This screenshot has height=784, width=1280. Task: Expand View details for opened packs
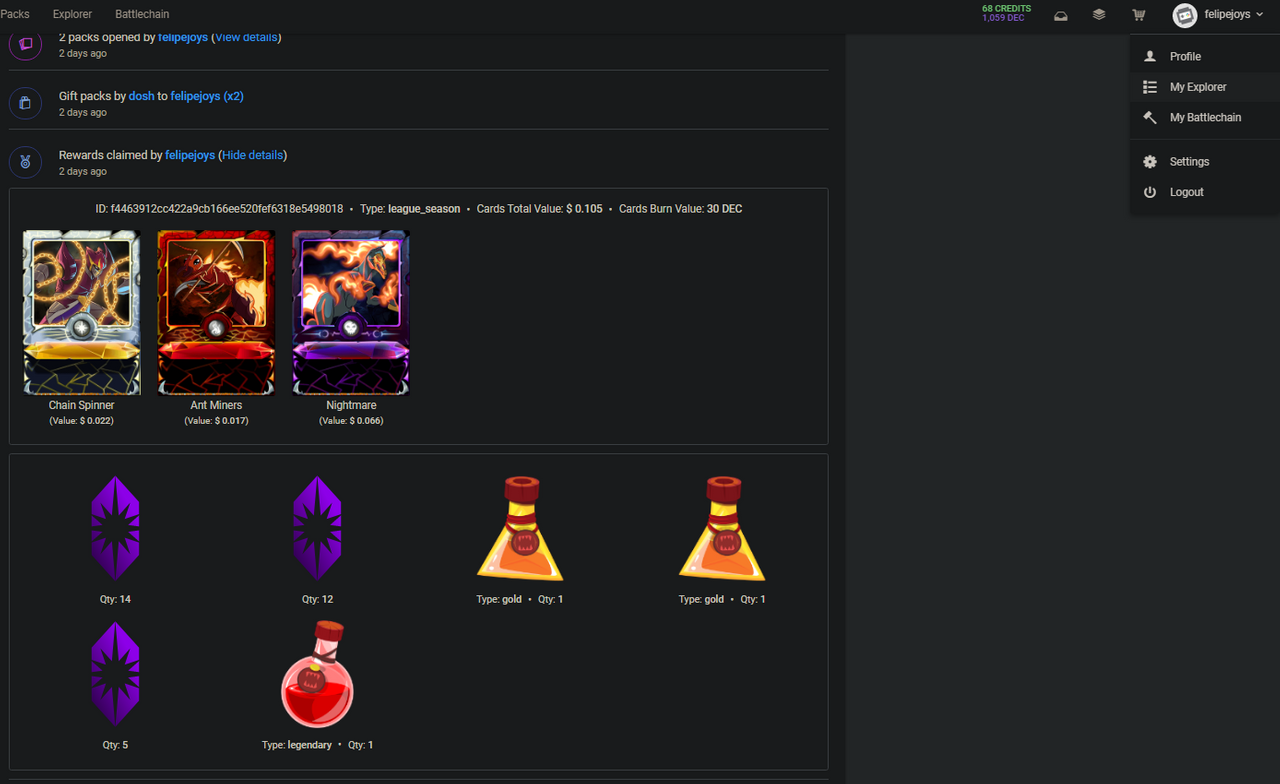[246, 37]
